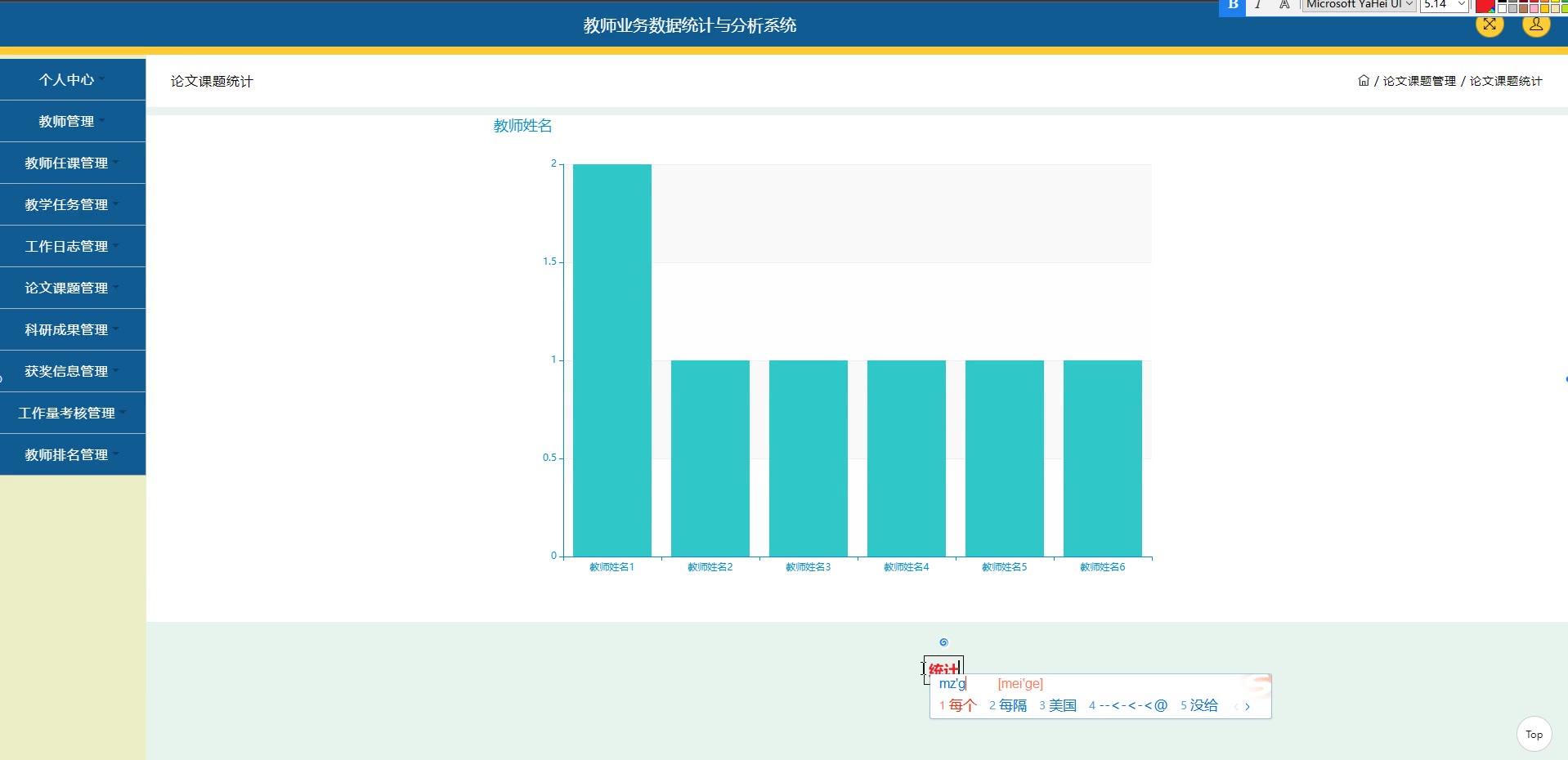
Task: Open the Microsoft YaHei UI font dropdown
Action: pyautogui.click(x=1358, y=5)
